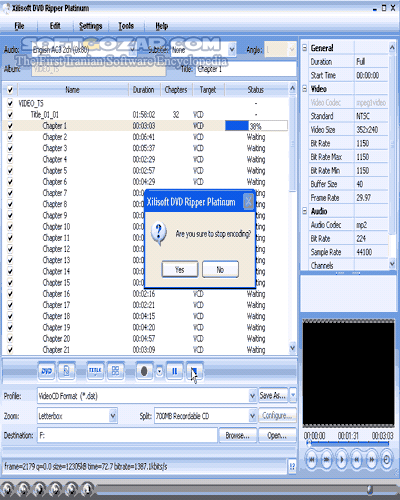Click the open IFO file toolbar icon
The height and width of the screenshot is (500, 400).
click(66, 371)
